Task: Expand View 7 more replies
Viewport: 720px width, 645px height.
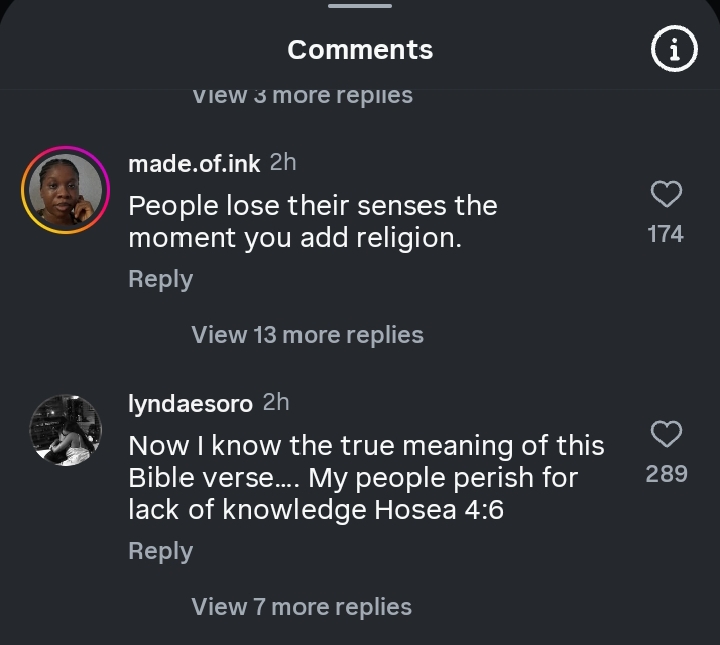Action: 301,607
